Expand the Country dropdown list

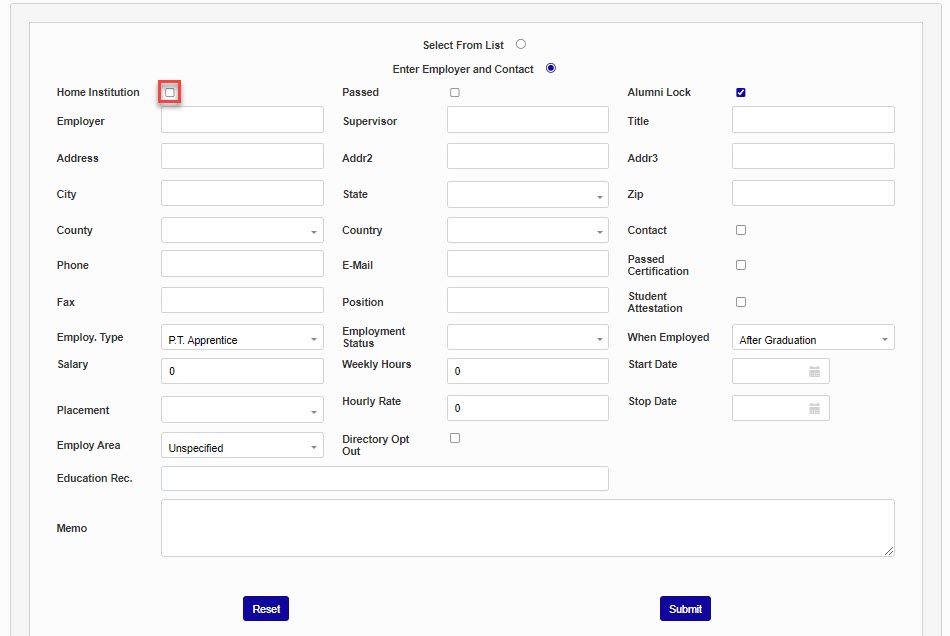point(527,231)
